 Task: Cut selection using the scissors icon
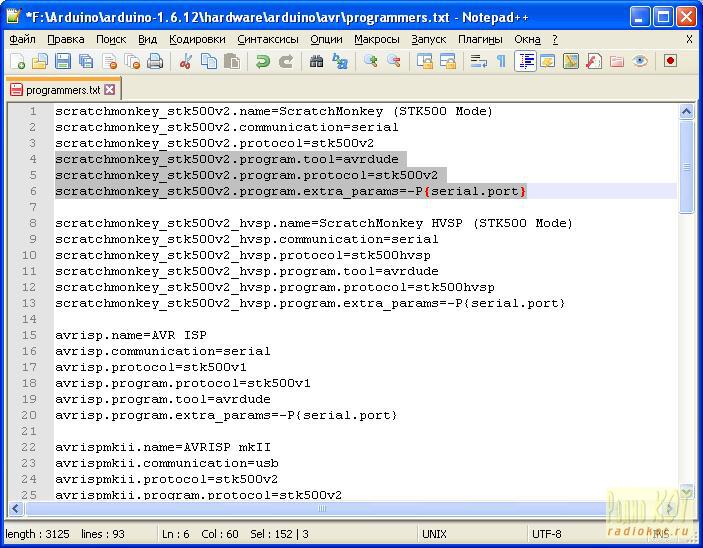click(x=186, y=61)
